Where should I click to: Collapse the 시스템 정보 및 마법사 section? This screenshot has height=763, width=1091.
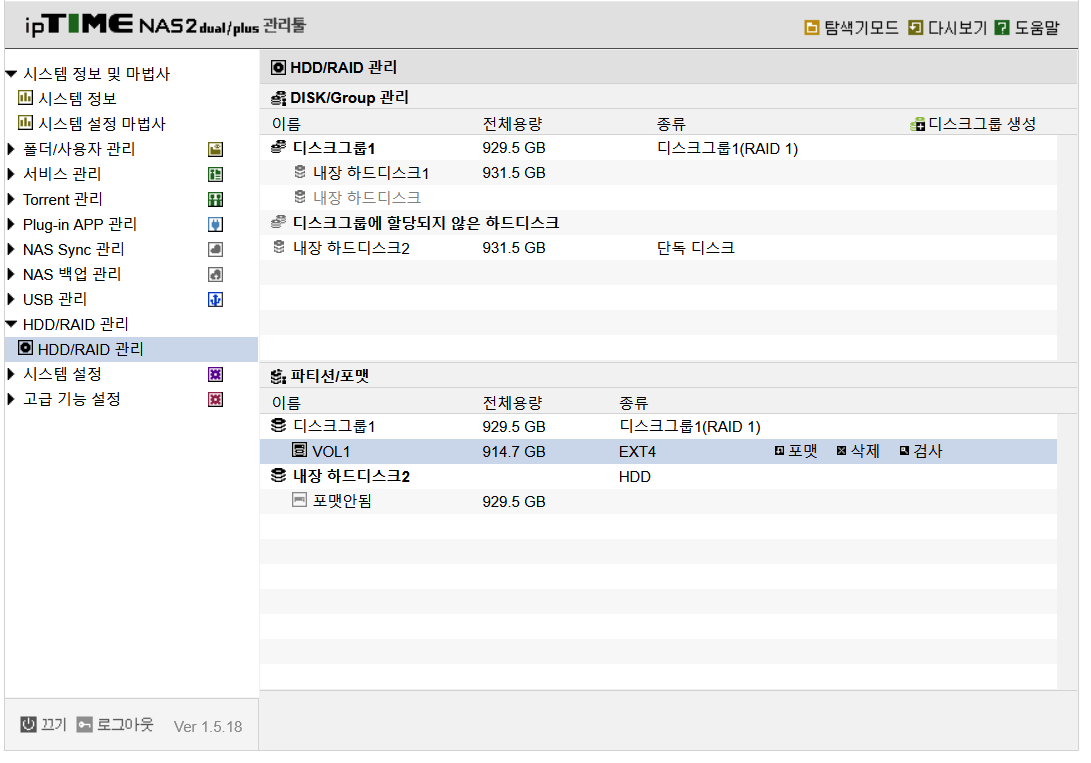(x=11, y=73)
